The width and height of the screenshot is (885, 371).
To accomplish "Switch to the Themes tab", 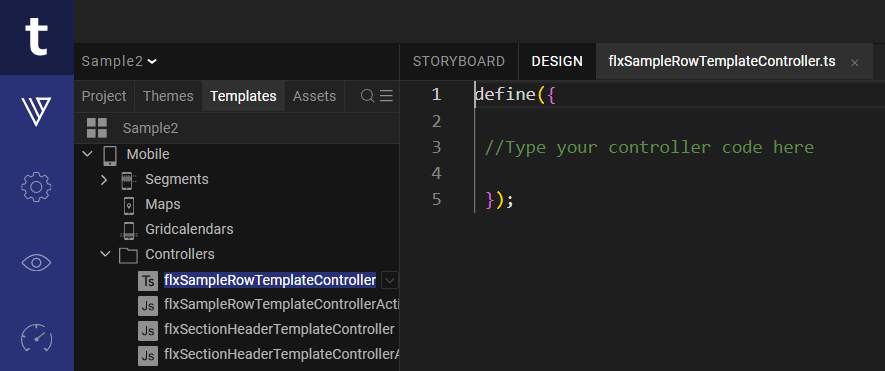I will (168, 96).
